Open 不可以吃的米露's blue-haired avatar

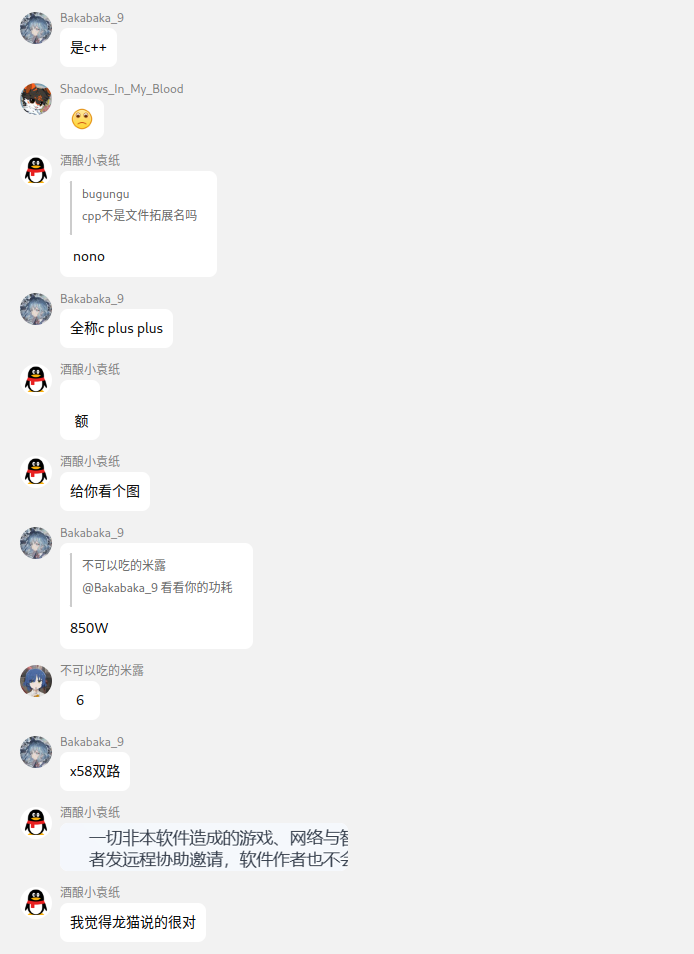click(x=36, y=681)
